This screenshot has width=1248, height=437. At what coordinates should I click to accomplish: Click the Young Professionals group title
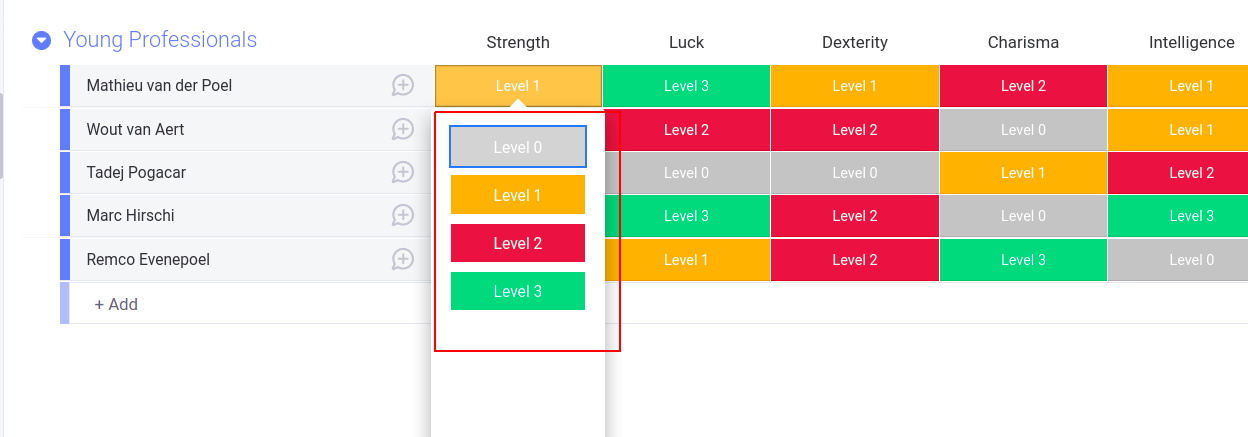(x=160, y=40)
